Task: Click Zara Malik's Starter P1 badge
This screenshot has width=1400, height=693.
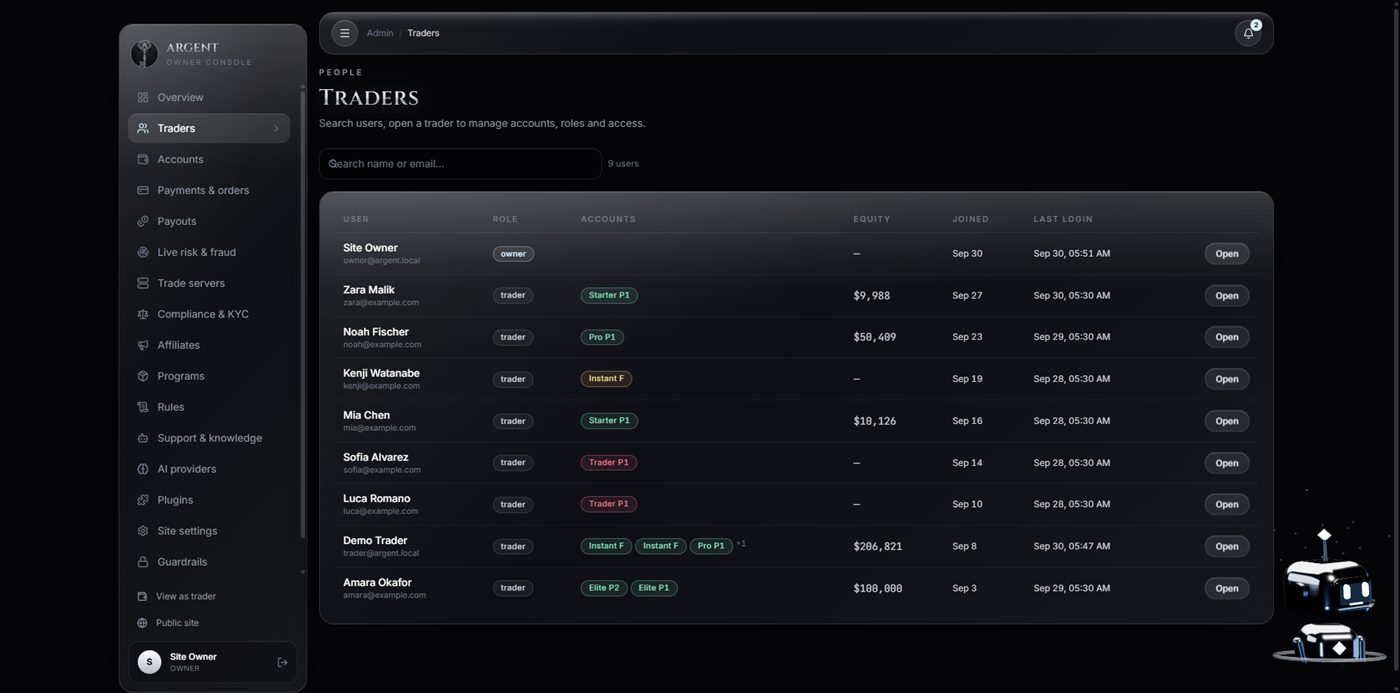Action: 609,295
